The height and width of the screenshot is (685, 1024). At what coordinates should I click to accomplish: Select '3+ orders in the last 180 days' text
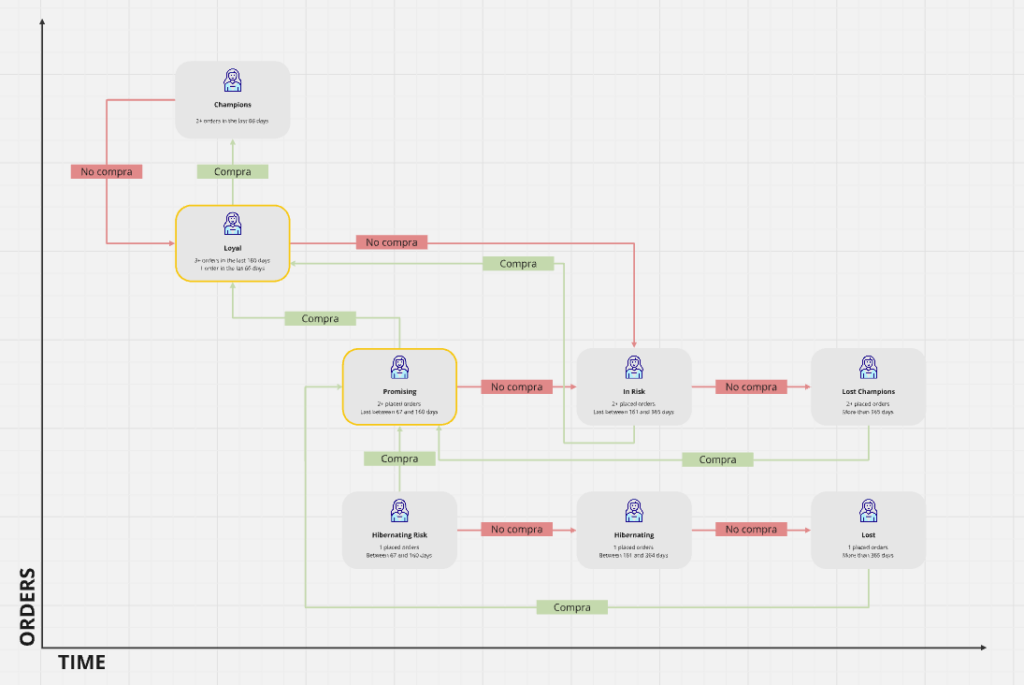232,261
